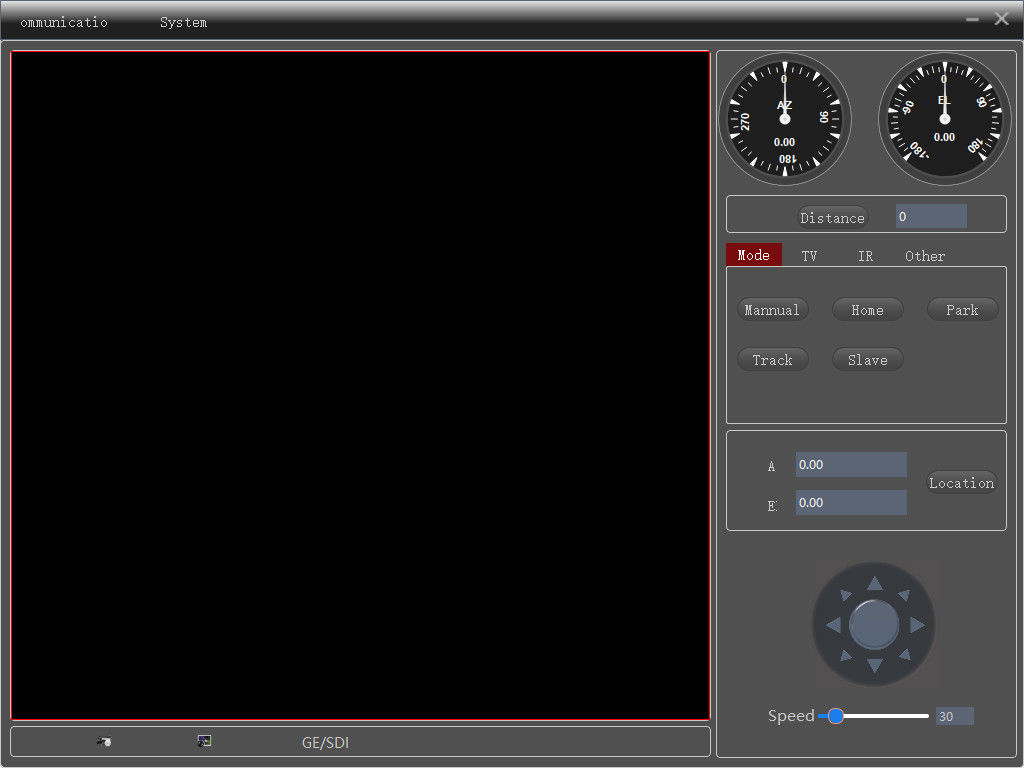
Task: Activate Track mode
Action: (772, 360)
